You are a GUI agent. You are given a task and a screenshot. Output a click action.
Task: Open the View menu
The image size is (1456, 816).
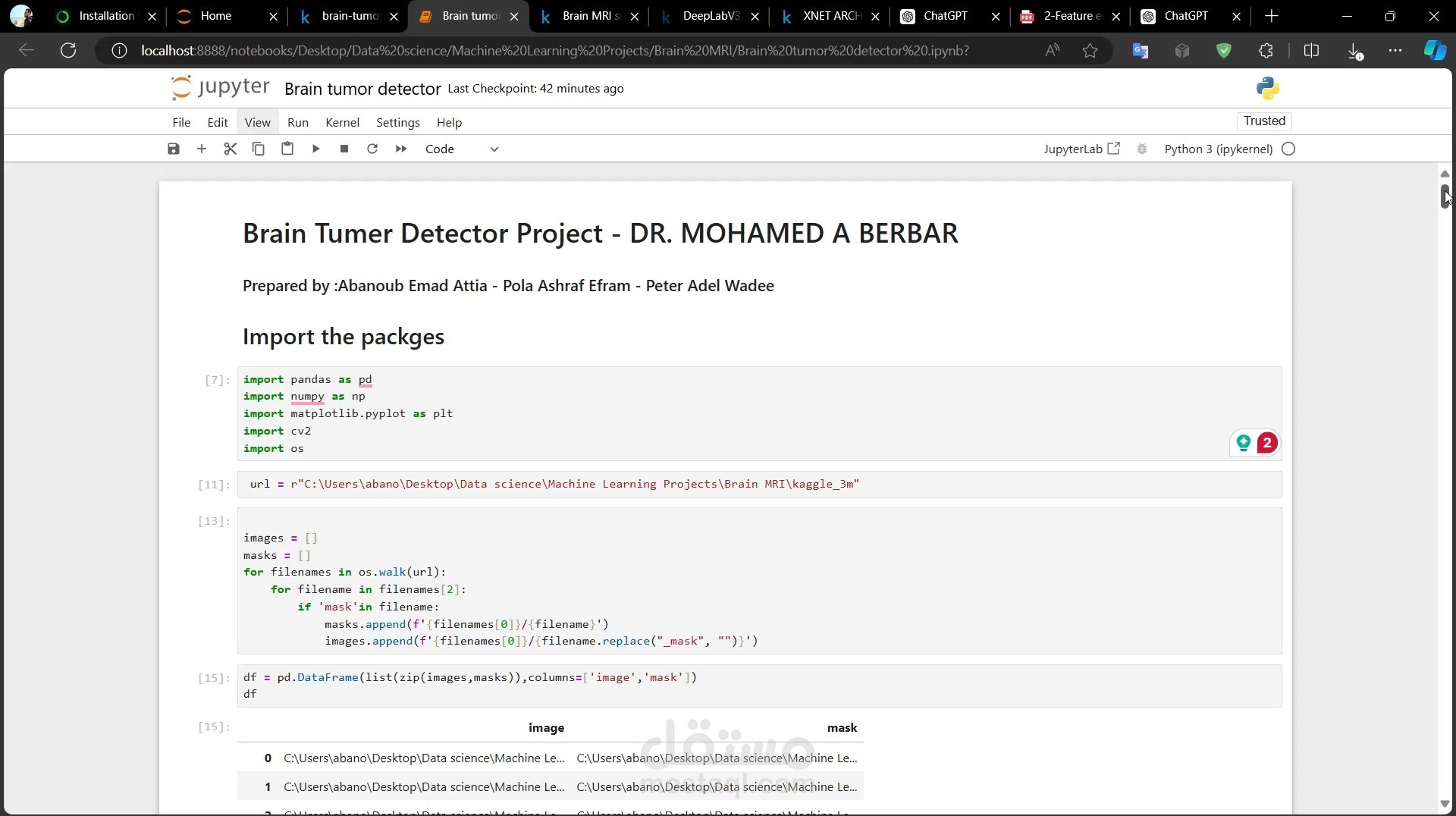(257, 122)
